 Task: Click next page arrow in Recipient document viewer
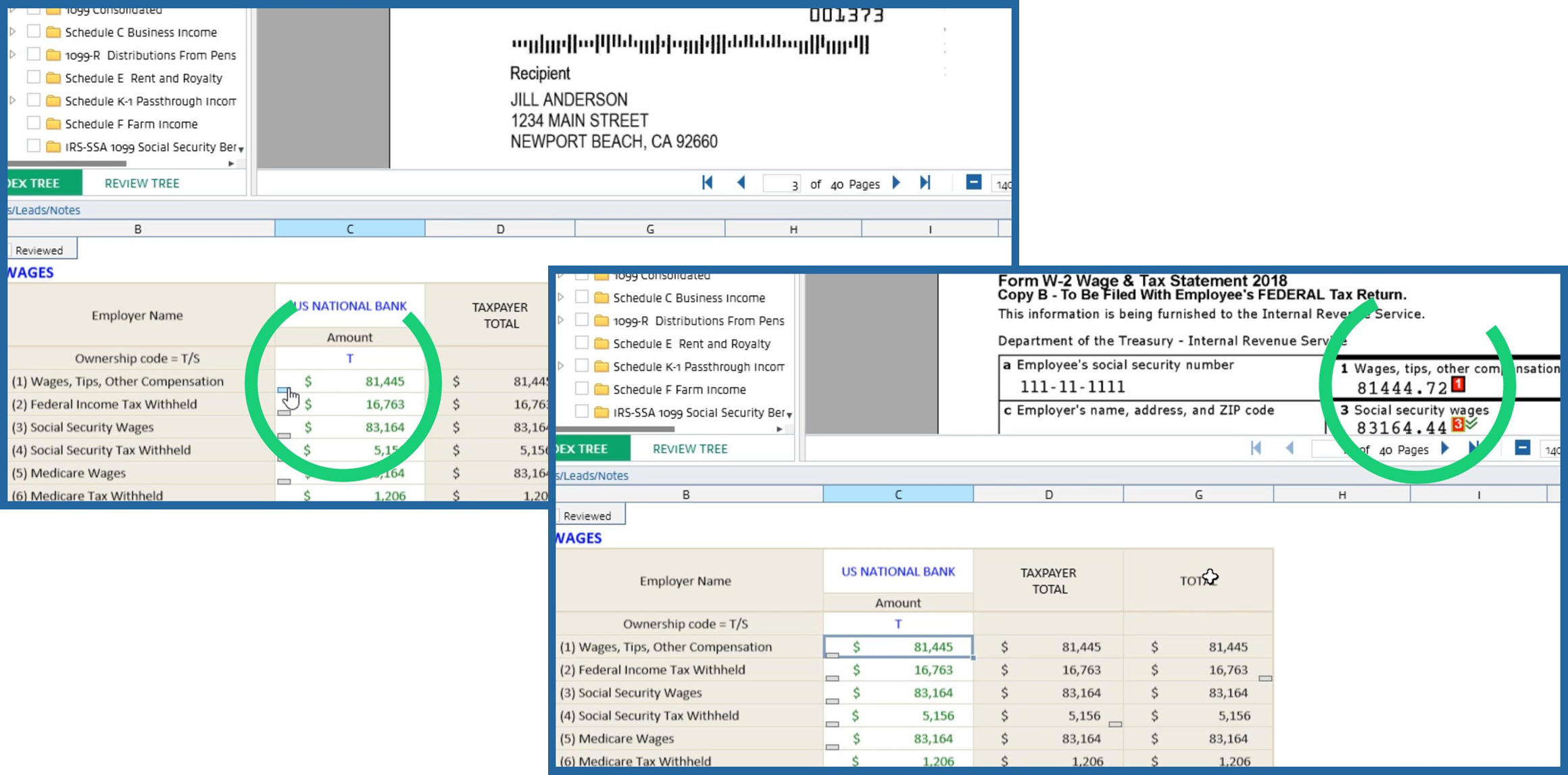click(x=897, y=182)
